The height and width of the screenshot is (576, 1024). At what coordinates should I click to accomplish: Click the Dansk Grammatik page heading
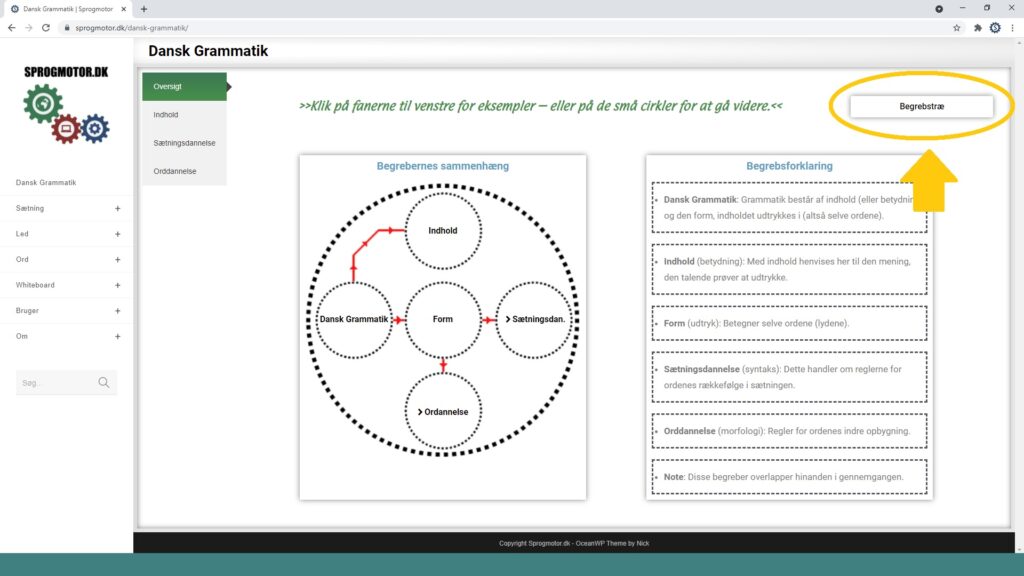coord(208,51)
